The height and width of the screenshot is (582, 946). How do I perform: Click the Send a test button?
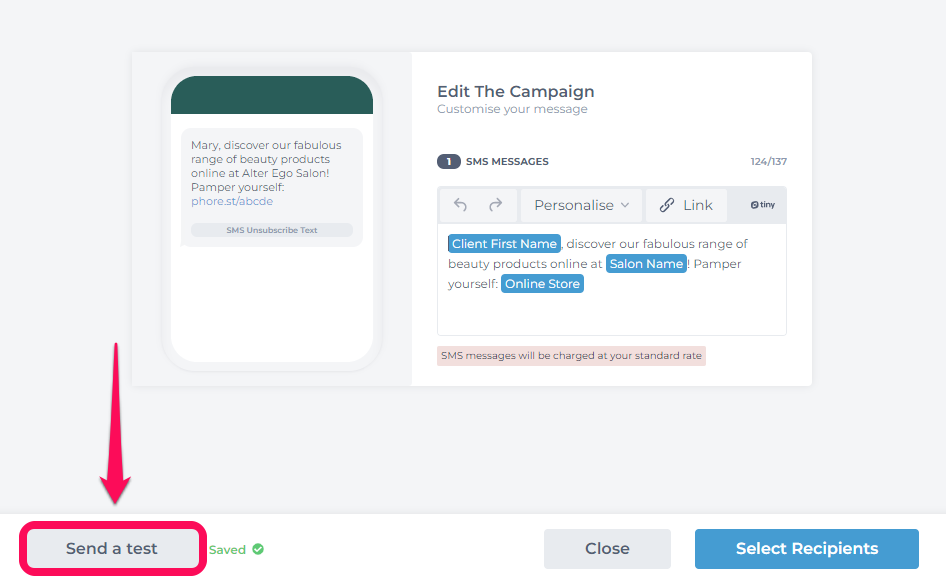(112, 548)
